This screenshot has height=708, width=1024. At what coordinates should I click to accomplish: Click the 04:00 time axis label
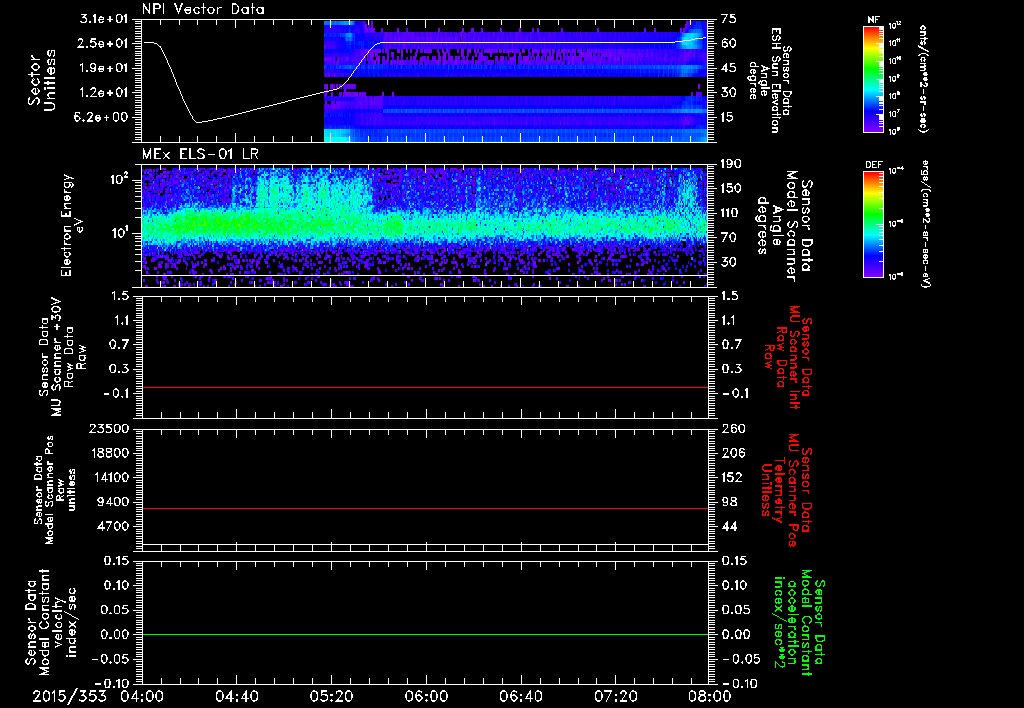click(x=142, y=696)
